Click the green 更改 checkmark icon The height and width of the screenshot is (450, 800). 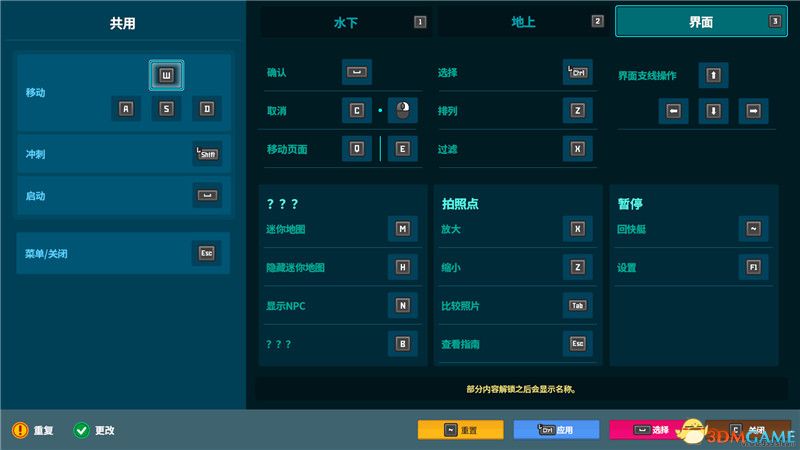(x=81, y=430)
